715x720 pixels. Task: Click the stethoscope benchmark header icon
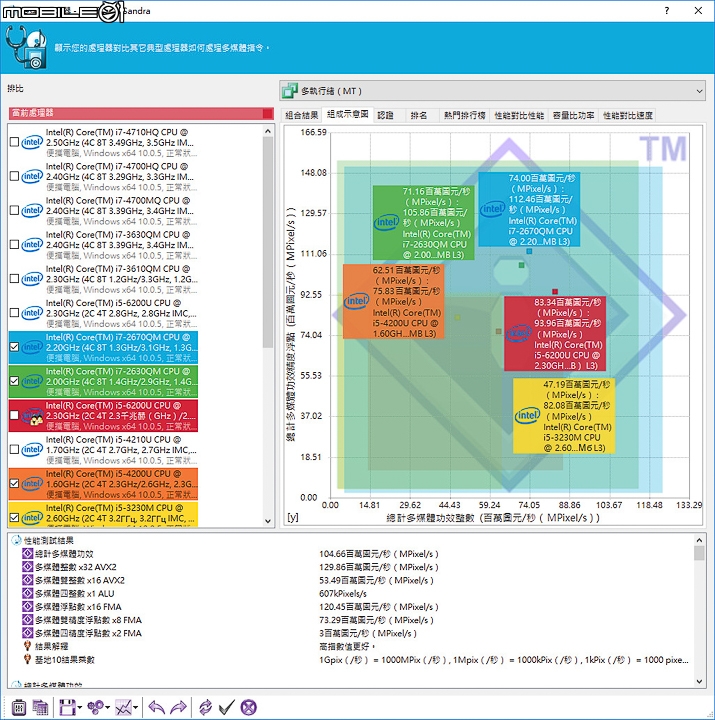click(26, 47)
